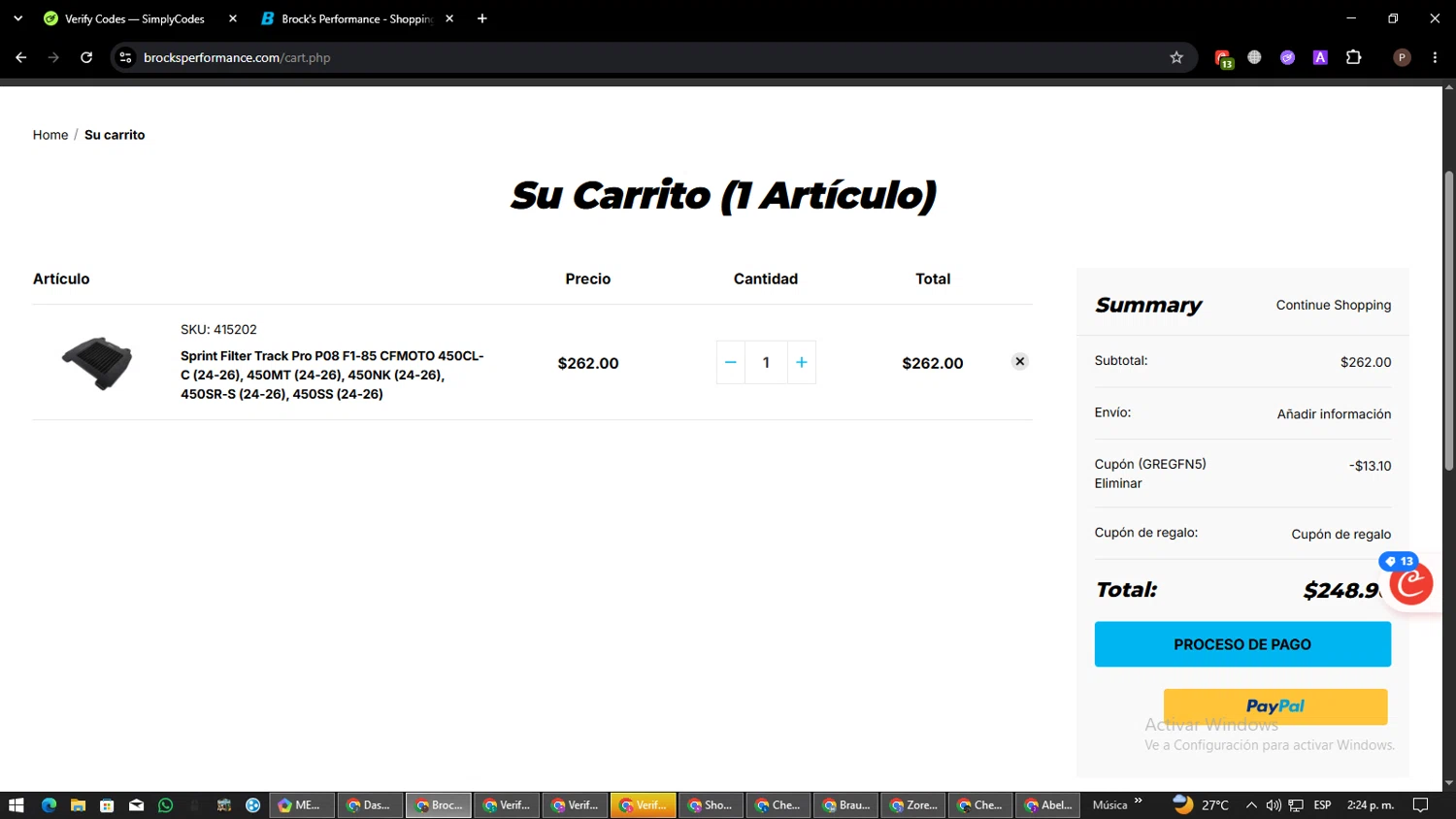The height and width of the screenshot is (819, 1456).
Task: Switch to the Brau... Chrome taskbar window
Action: tap(846, 805)
